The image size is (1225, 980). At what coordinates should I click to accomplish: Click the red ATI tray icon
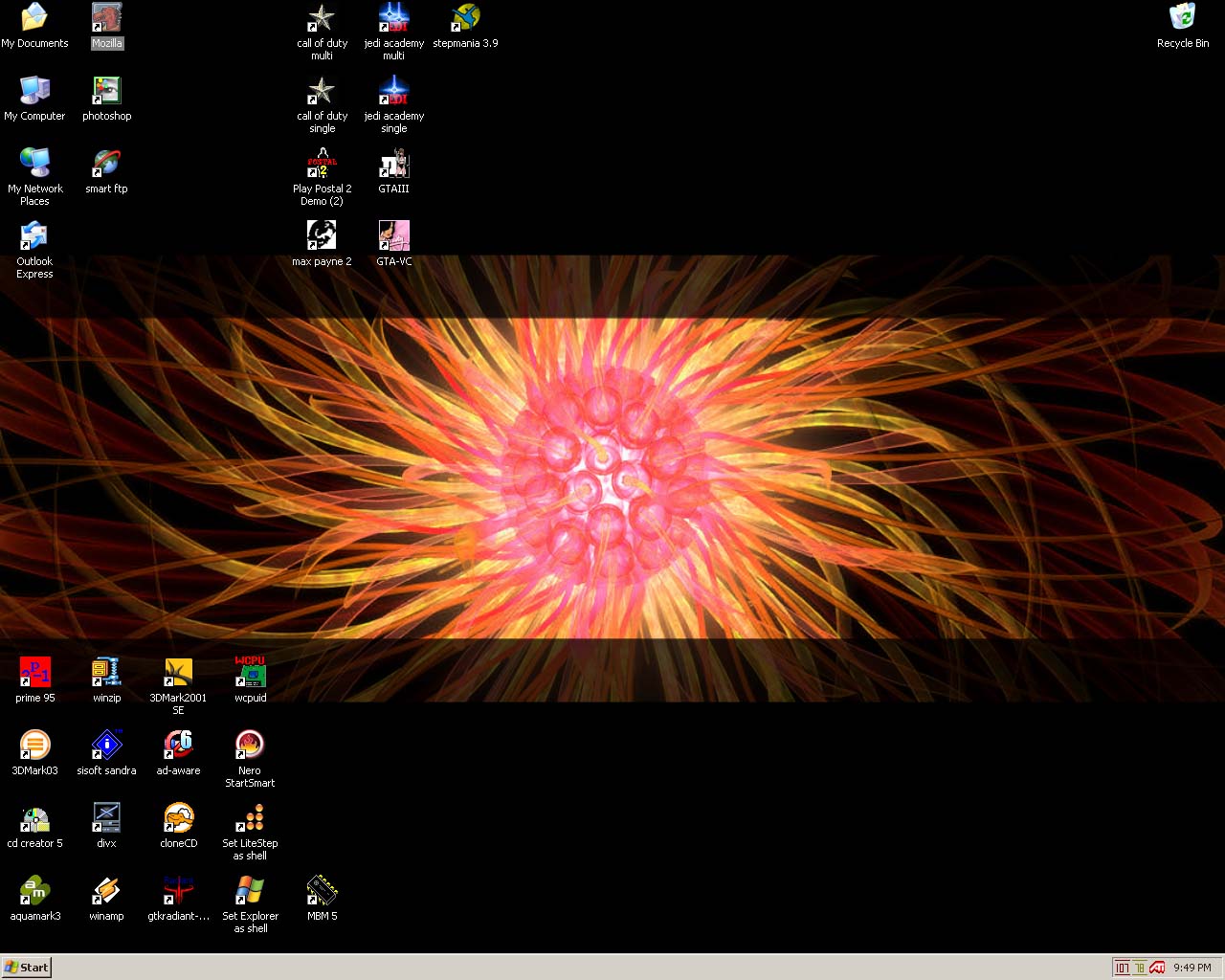tap(1157, 968)
